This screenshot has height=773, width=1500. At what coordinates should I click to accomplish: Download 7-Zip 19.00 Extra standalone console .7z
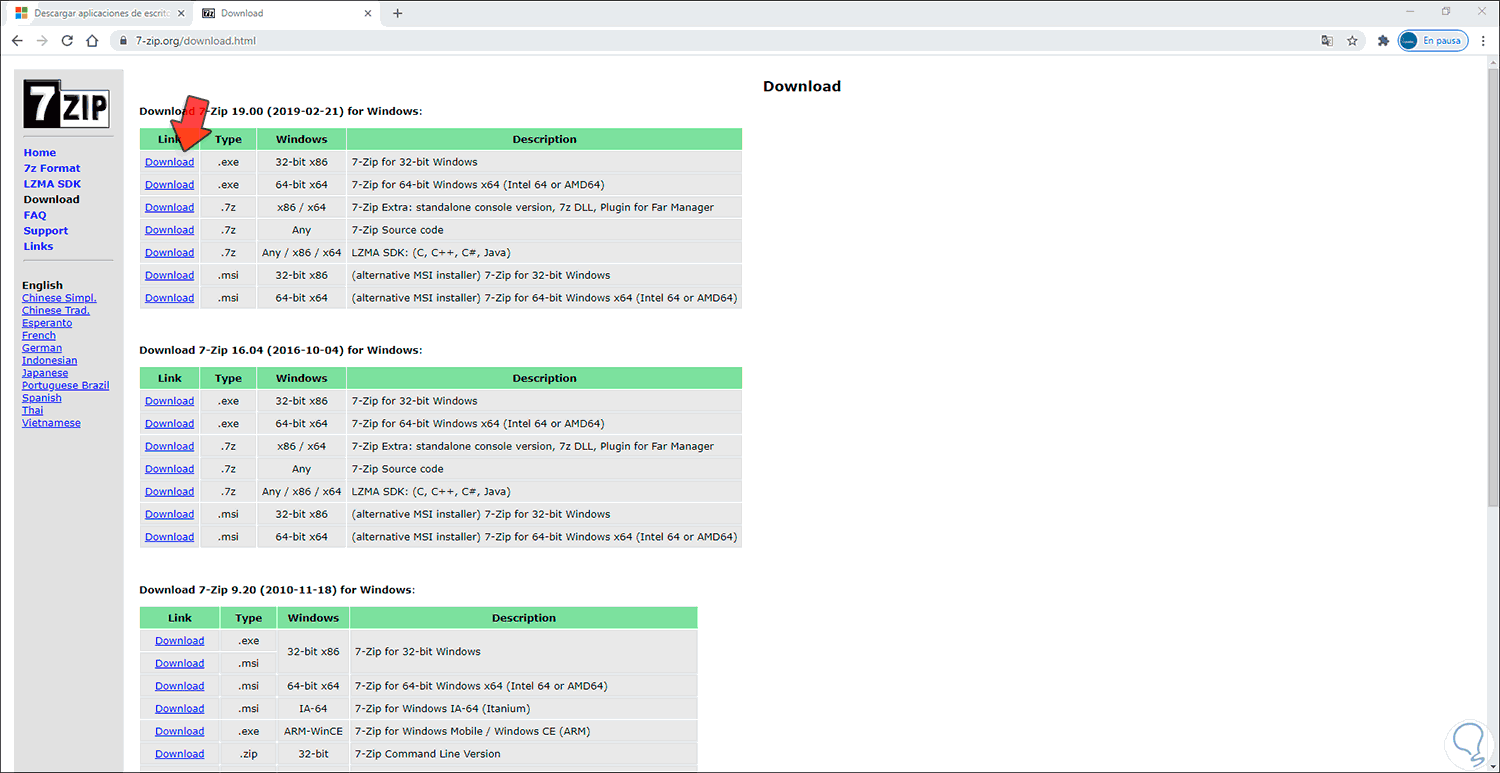[x=169, y=208]
